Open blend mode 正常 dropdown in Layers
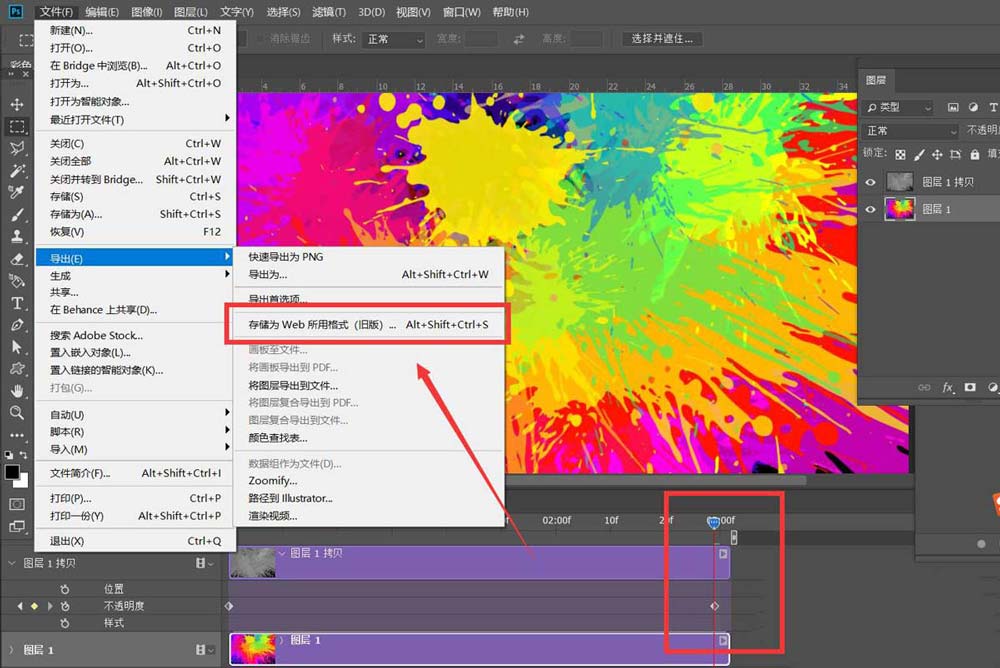The height and width of the screenshot is (668, 1000). click(911, 131)
